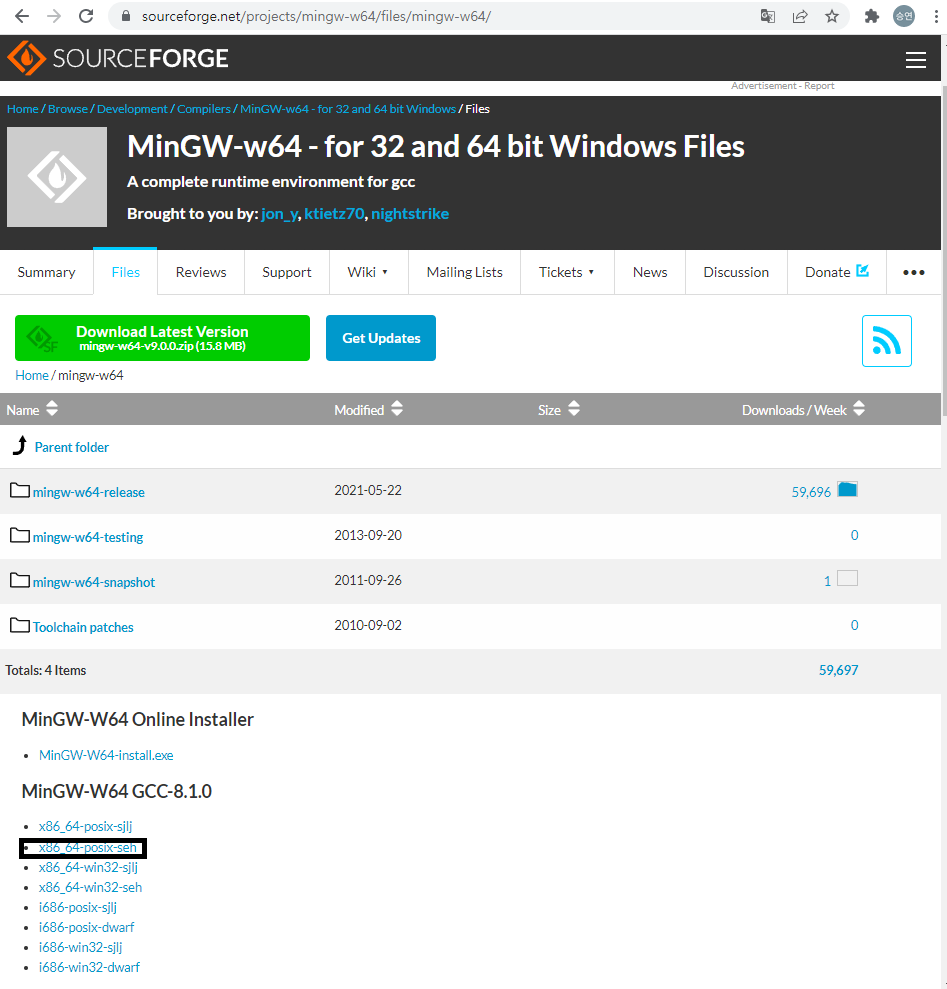Click the Get Updates button

point(380,338)
